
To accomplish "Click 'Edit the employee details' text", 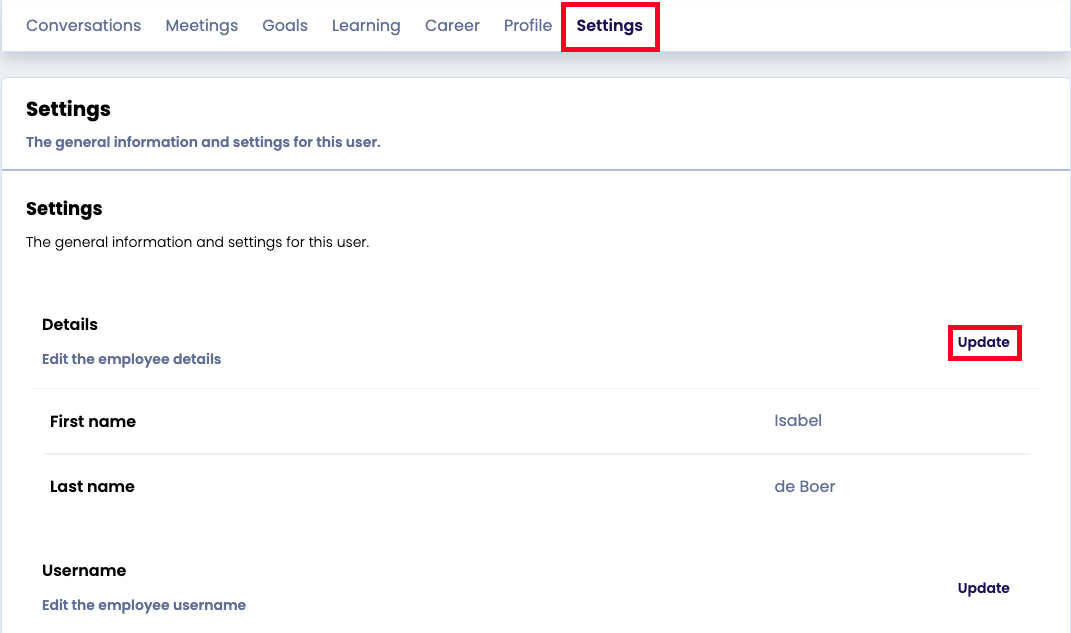I will [x=131, y=359].
